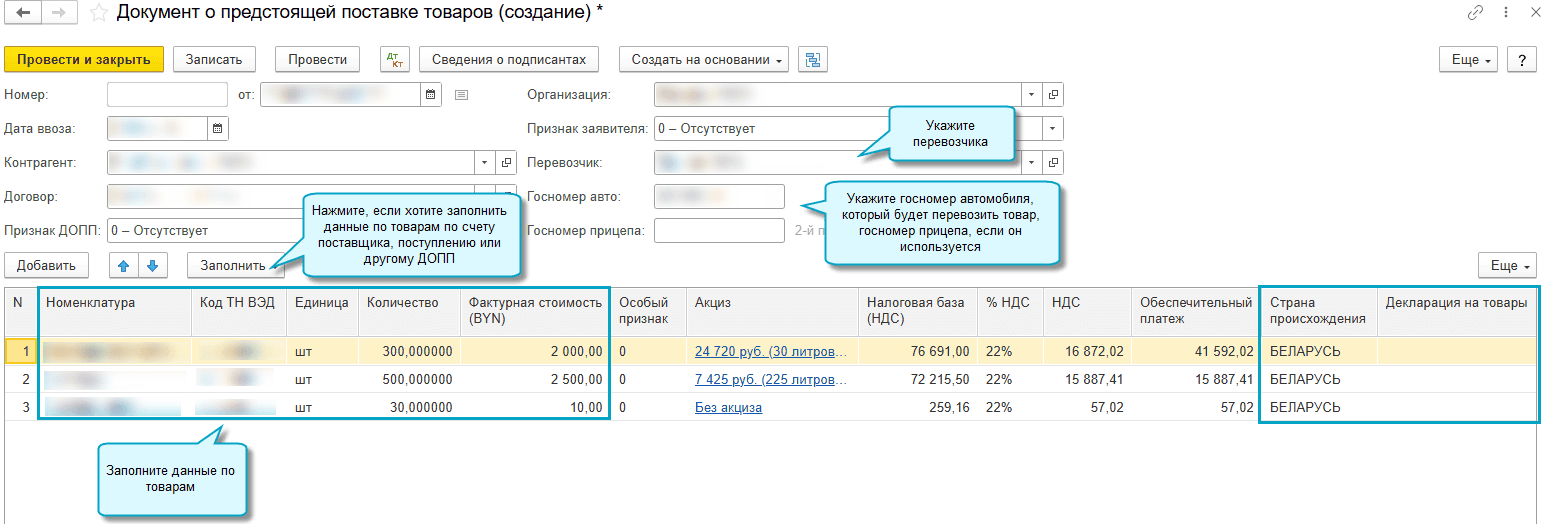1547x524 pixels.
Task: Open document structure icon next to Создать на основании
Action: point(813,59)
